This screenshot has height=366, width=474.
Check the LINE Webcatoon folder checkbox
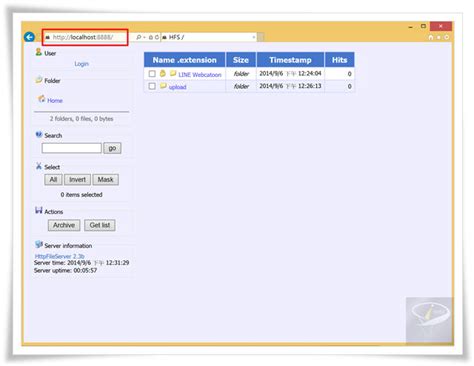152,74
